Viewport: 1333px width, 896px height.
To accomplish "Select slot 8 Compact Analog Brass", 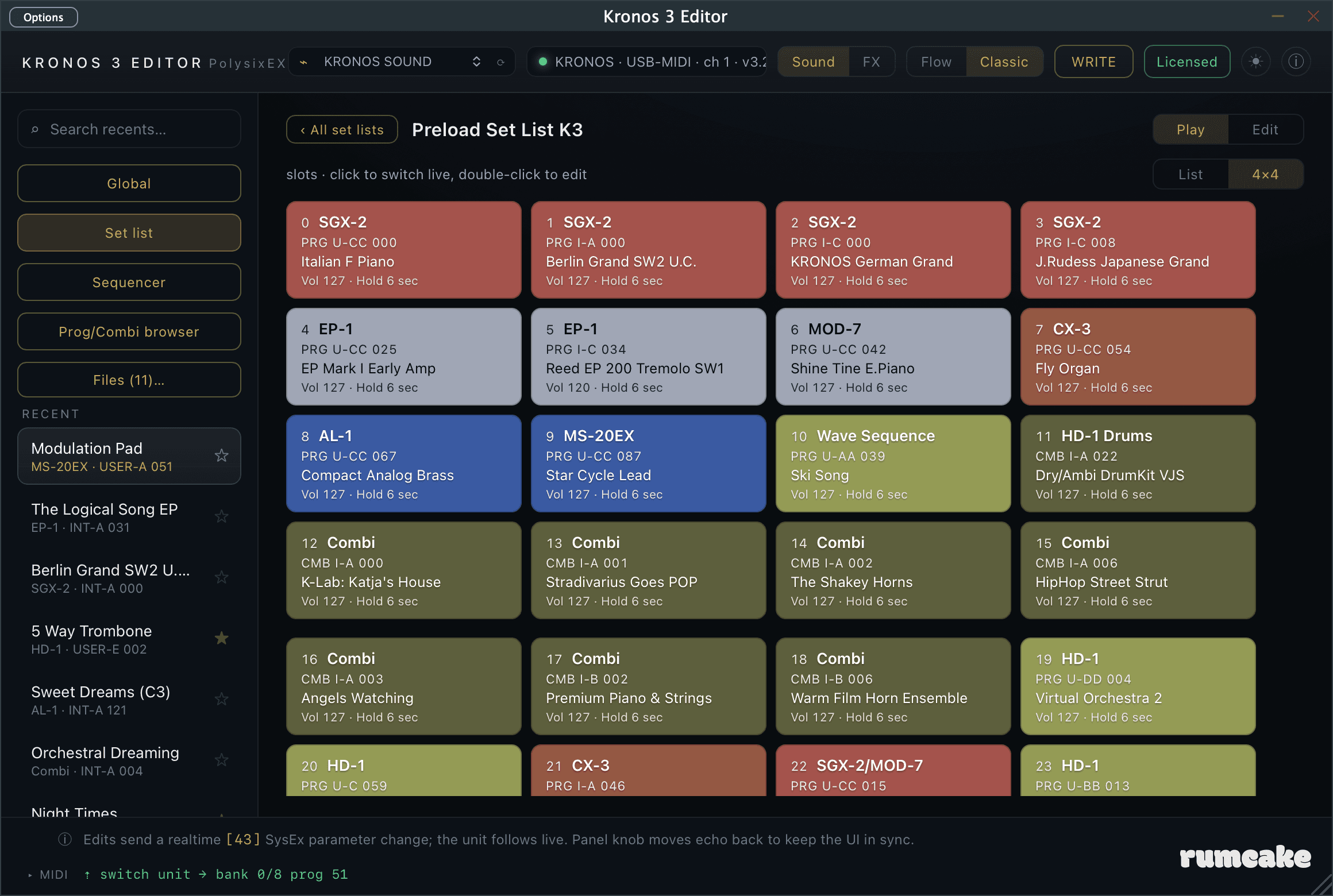I will coord(403,464).
